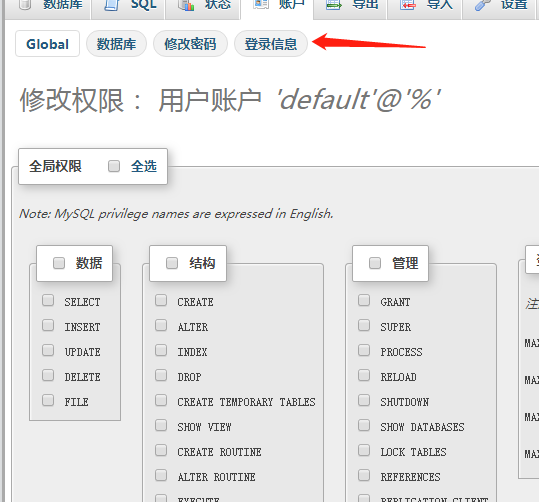
Task: Tick the DROP privilege checkbox
Action: point(161,375)
